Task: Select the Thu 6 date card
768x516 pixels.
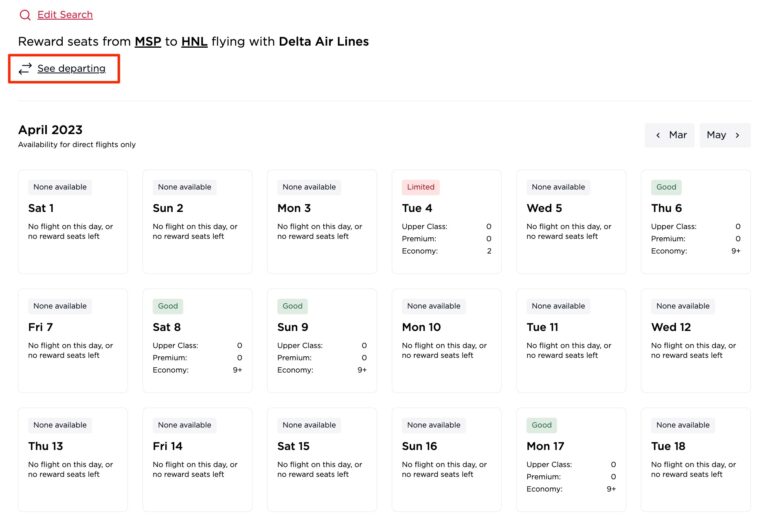Action: (x=695, y=222)
